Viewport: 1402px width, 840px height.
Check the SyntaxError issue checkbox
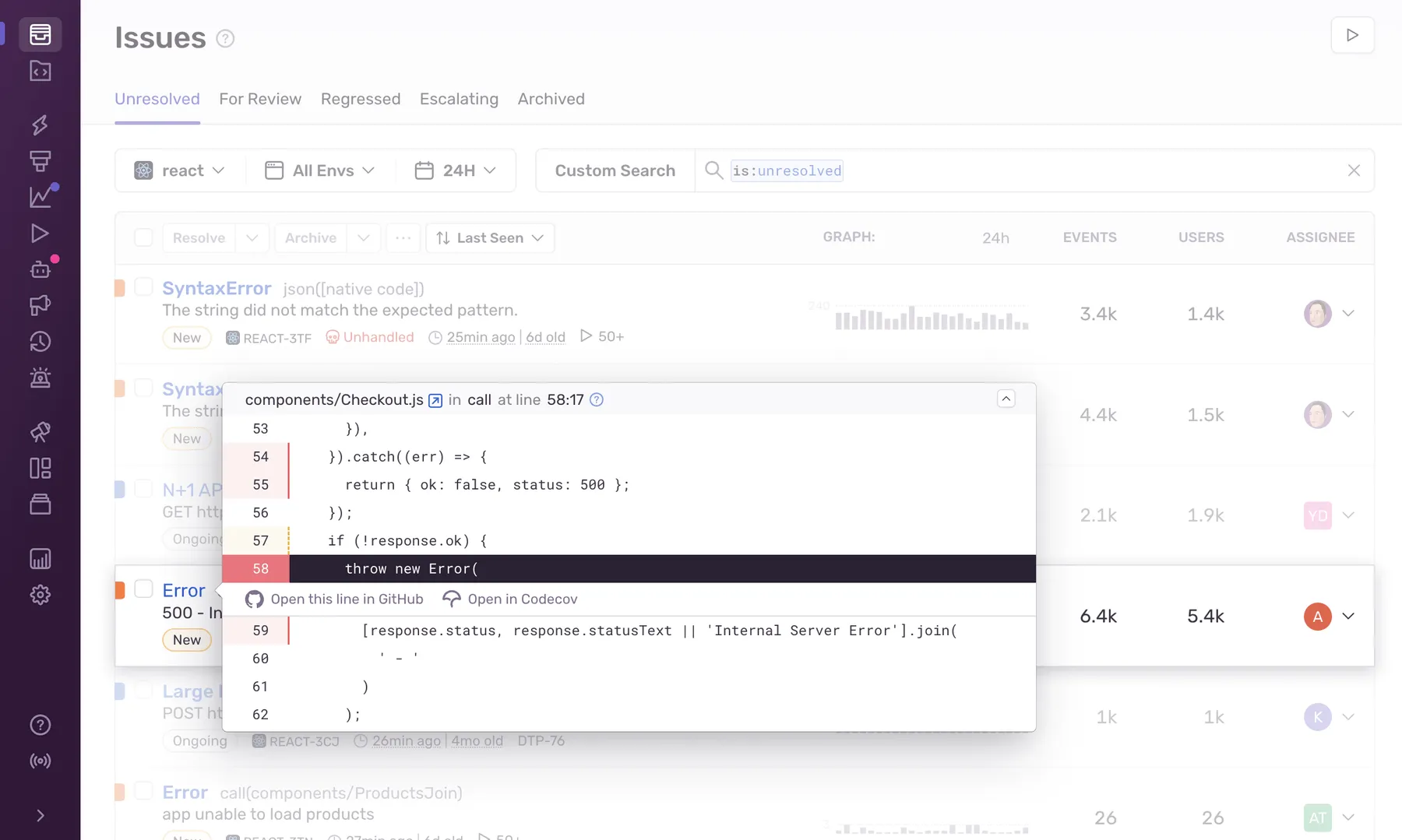coord(144,286)
